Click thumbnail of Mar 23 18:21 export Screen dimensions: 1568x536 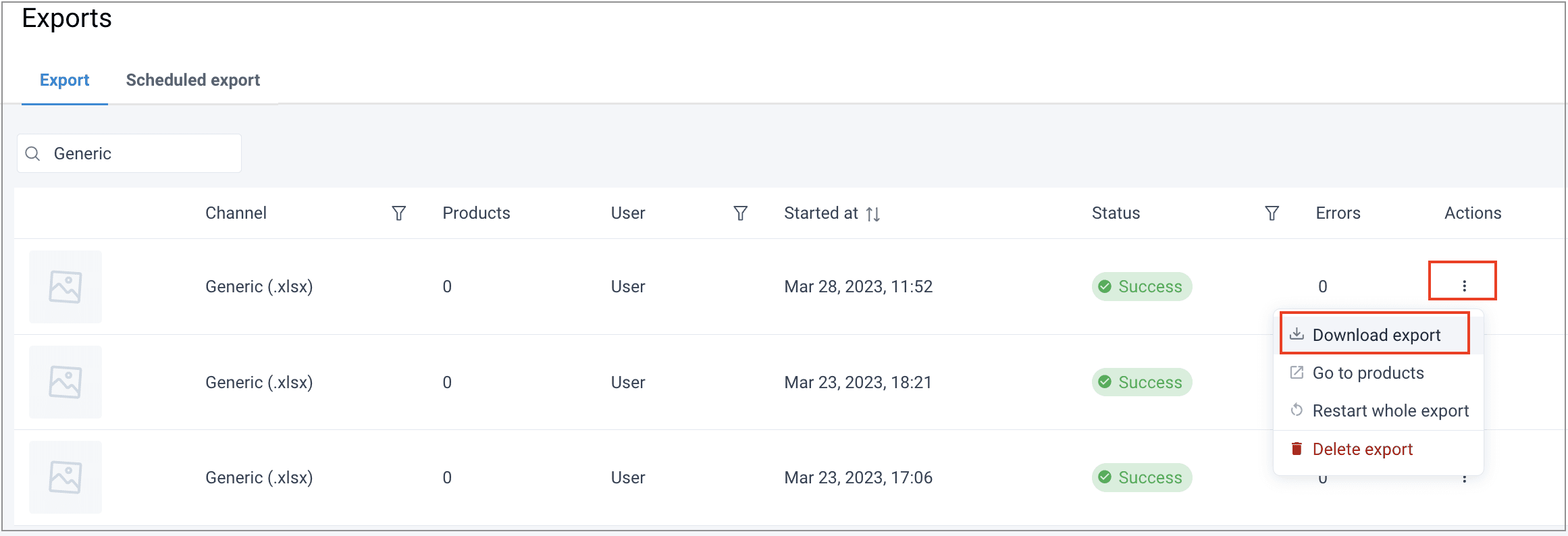pos(66,382)
